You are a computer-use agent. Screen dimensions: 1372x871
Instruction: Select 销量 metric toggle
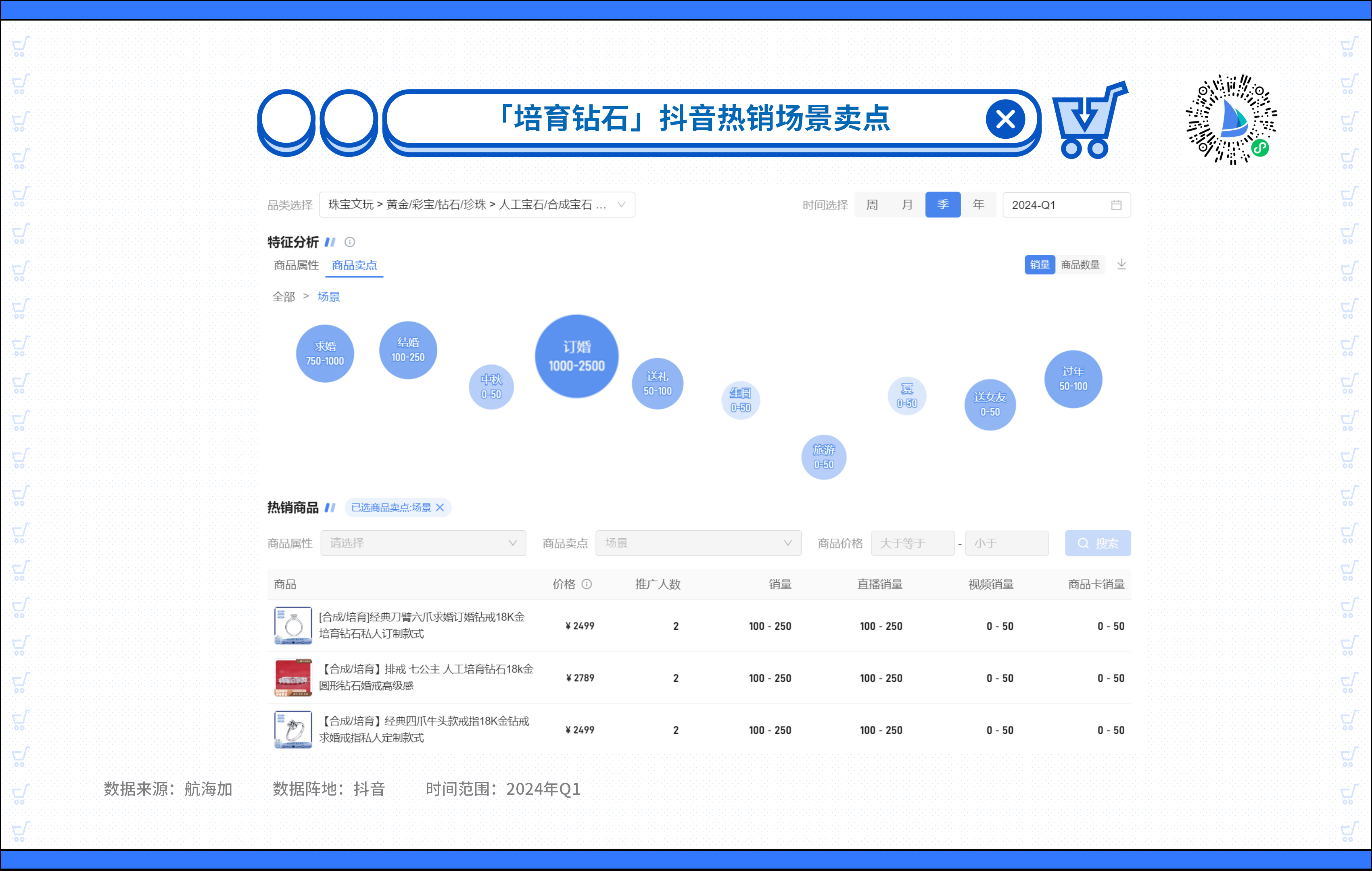1039,265
